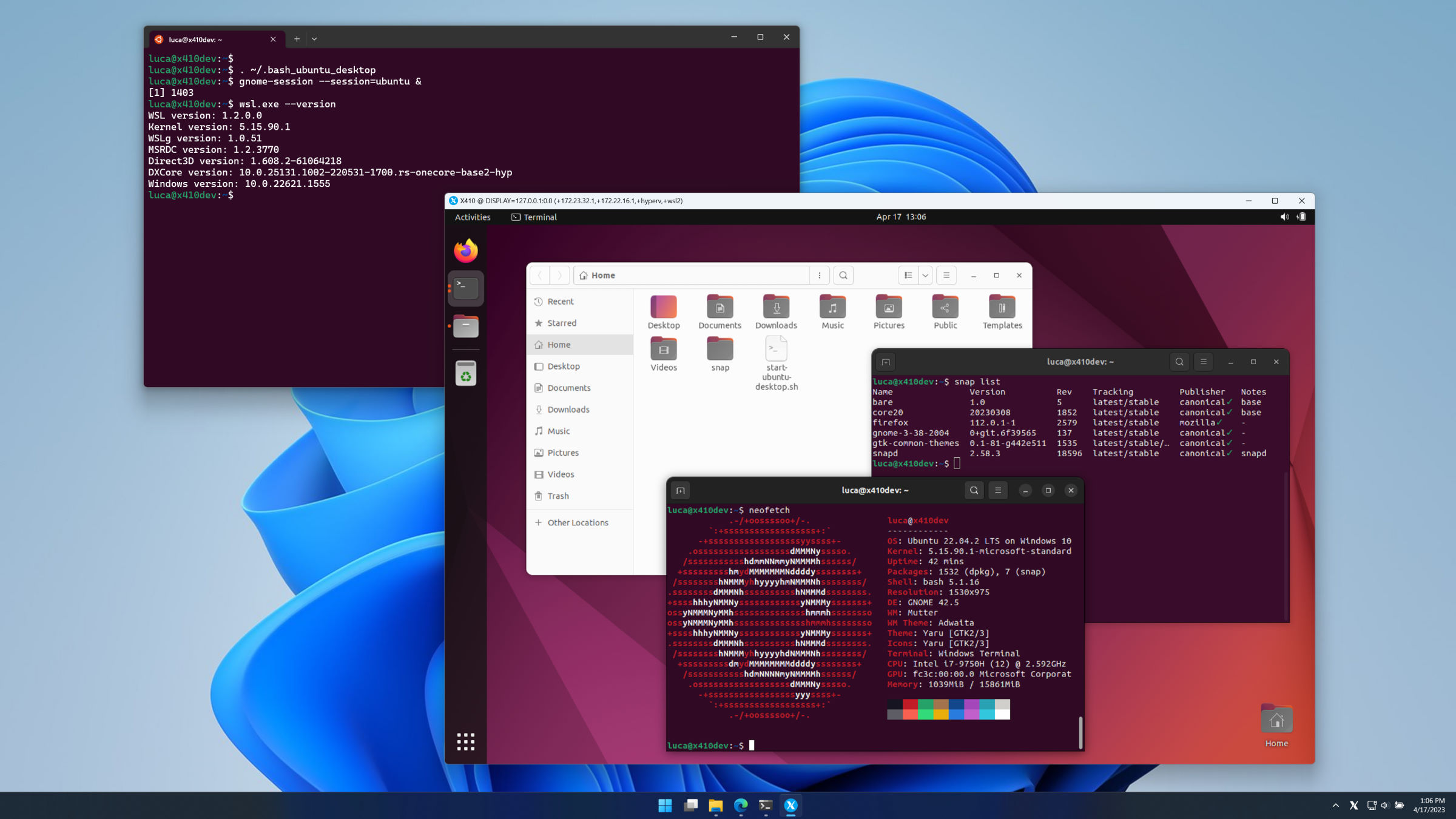
Task: Open the Terminal app in the dock
Action: [464, 288]
